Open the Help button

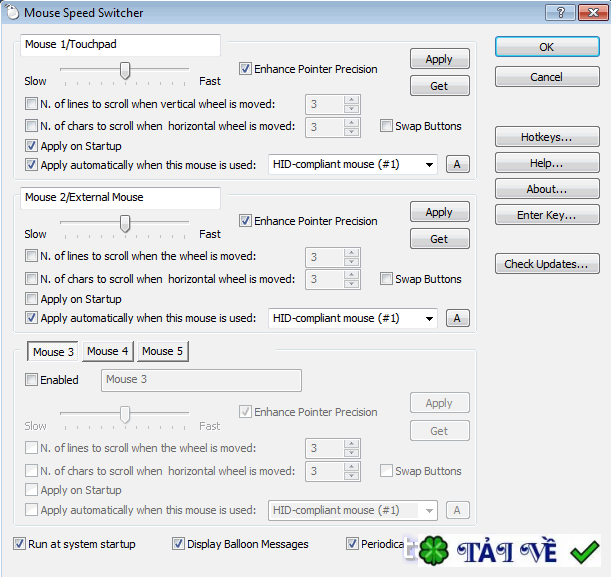(547, 163)
